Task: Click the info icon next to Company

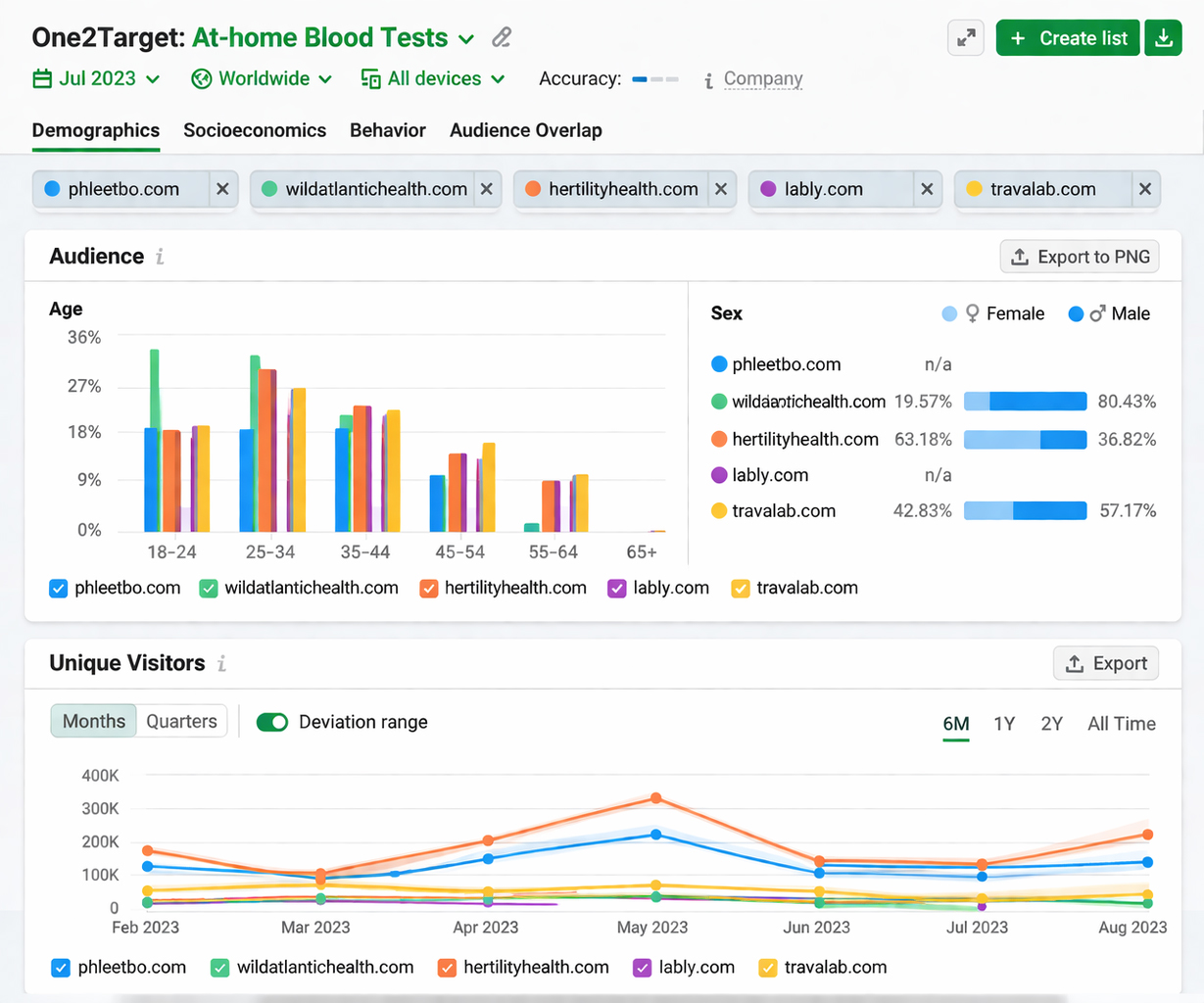Action: point(708,80)
